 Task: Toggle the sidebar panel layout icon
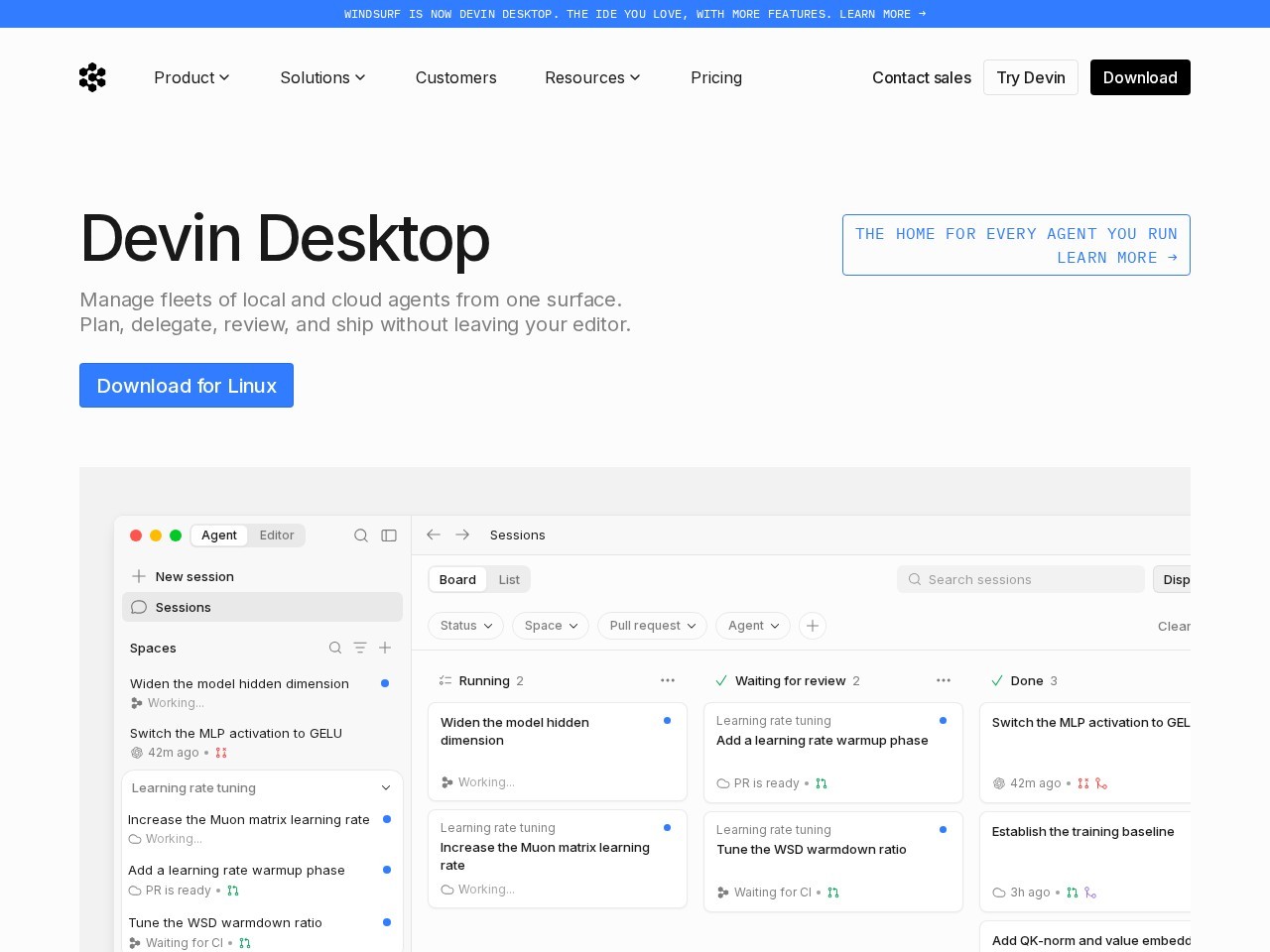[389, 535]
